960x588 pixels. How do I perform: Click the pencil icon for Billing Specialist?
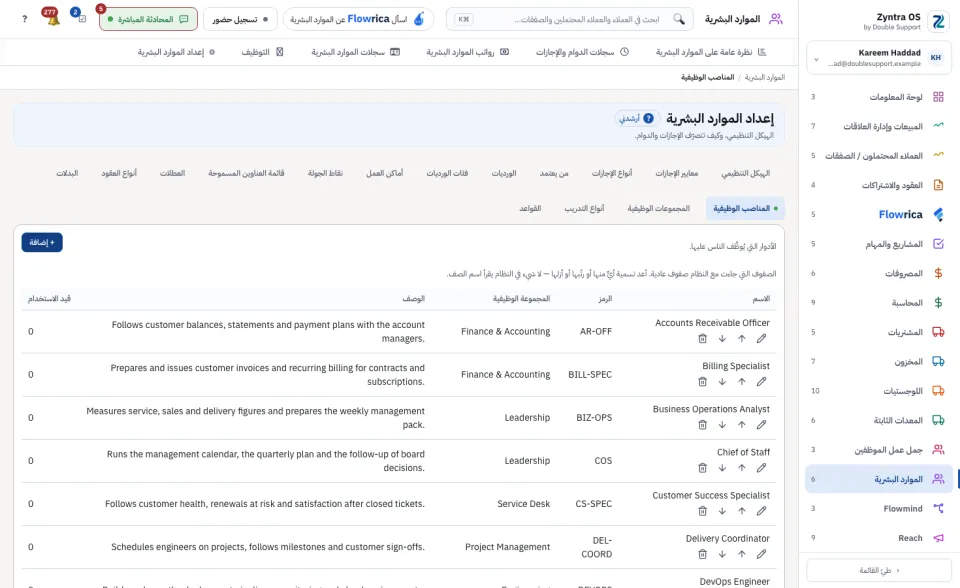click(761, 382)
